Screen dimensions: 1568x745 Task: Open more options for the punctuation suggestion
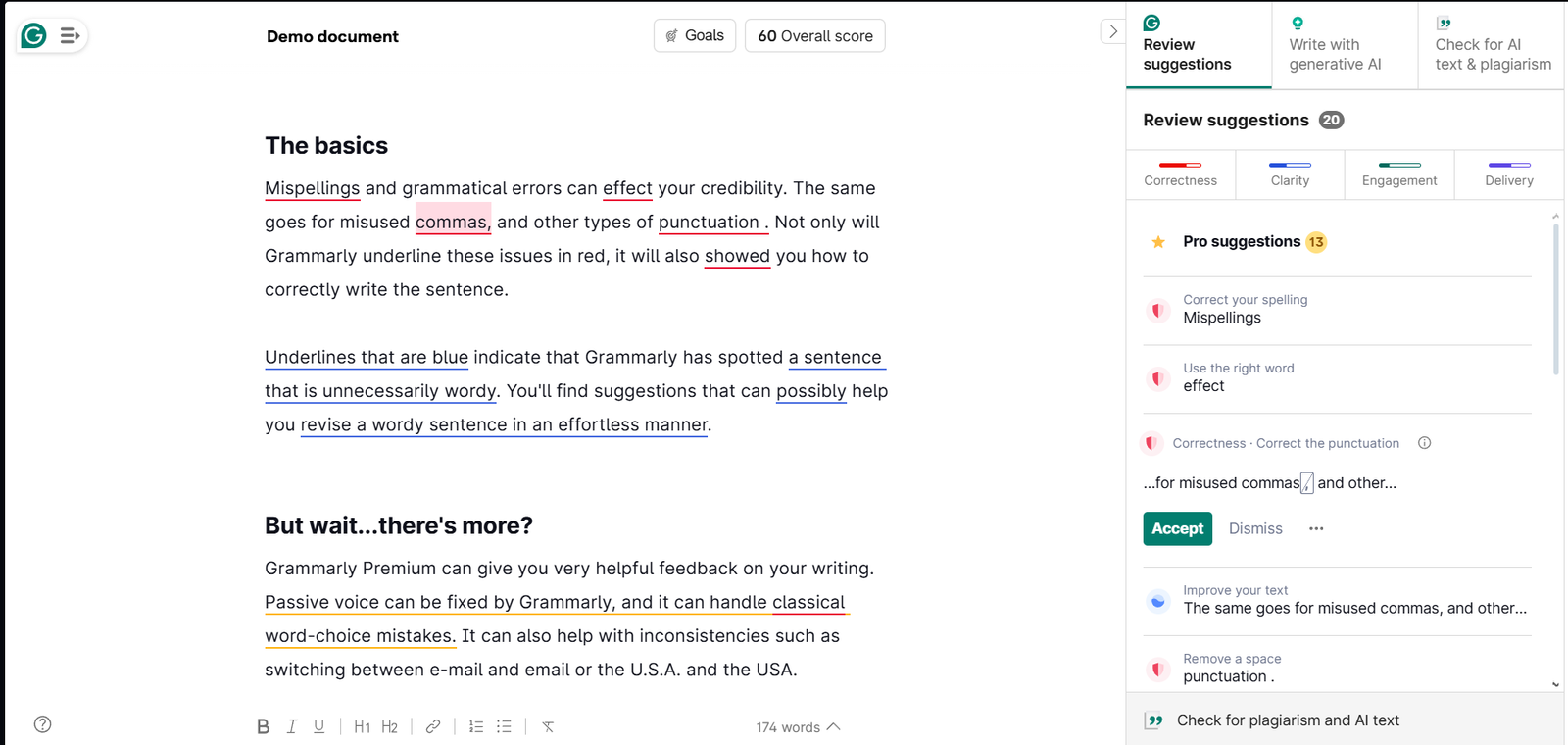(1316, 528)
